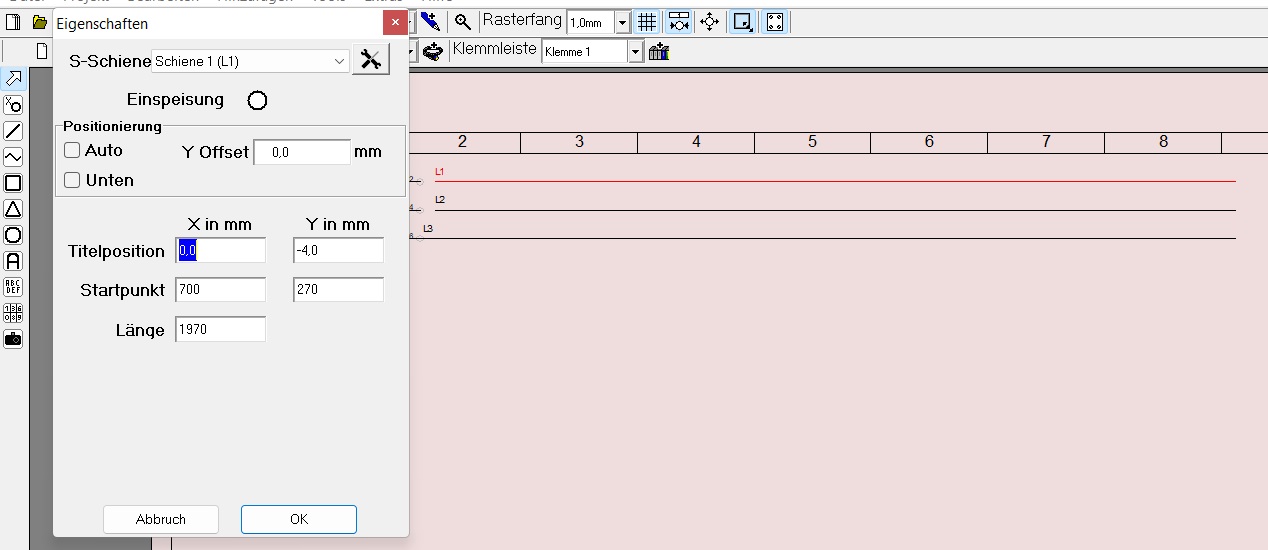Select the rectangle drawing tool
The height and width of the screenshot is (550, 1268).
(x=13, y=183)
